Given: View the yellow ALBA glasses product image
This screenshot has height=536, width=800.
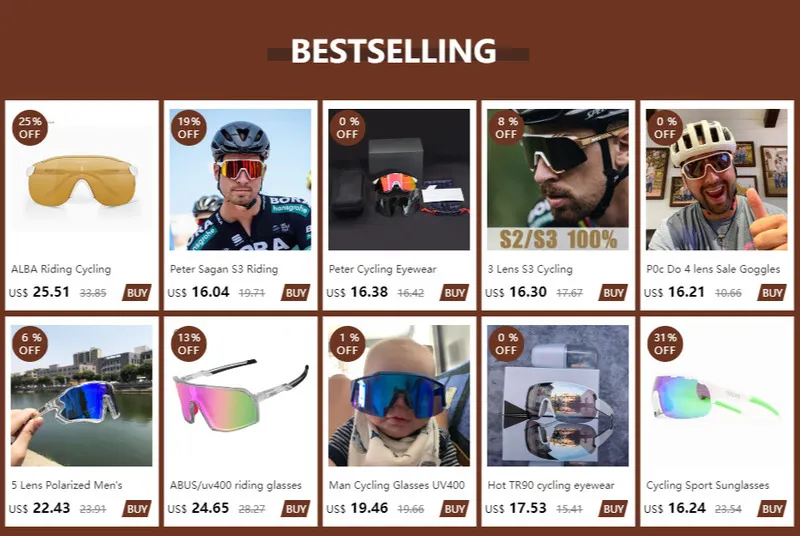Looking at the screenshot, I should coord(82,180).
